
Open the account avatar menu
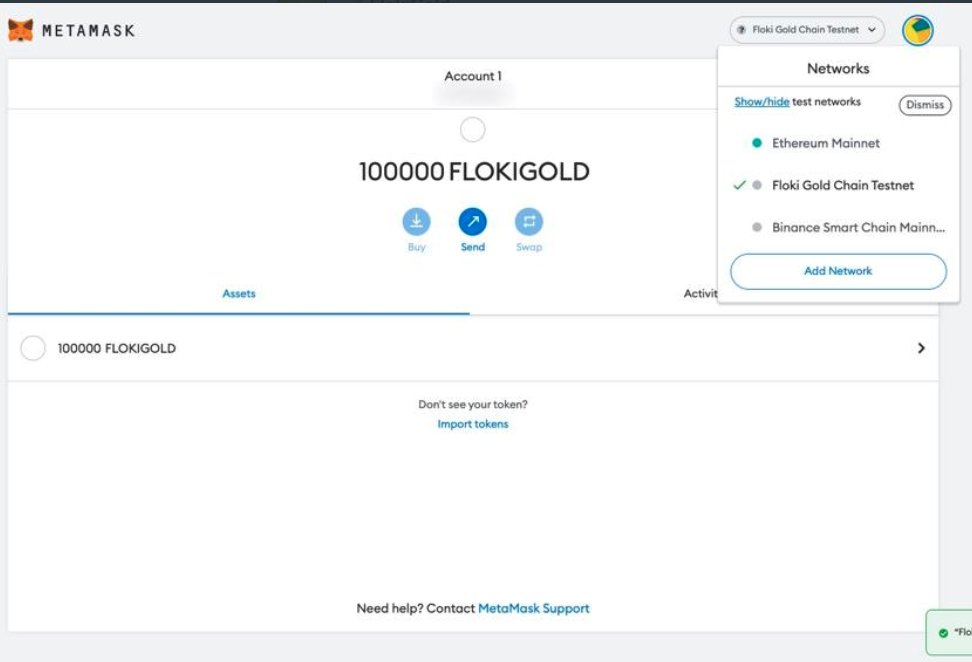click(x=917, y=30)
